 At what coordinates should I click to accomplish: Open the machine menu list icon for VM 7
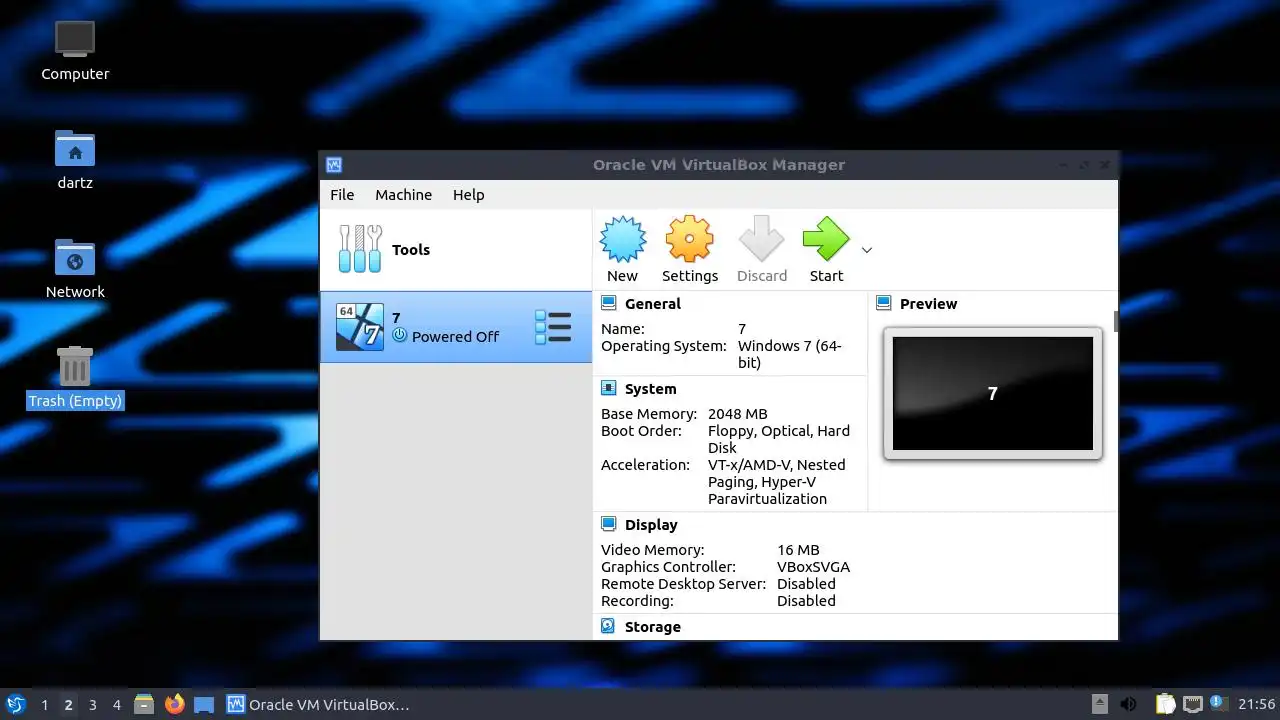point(553,327)
